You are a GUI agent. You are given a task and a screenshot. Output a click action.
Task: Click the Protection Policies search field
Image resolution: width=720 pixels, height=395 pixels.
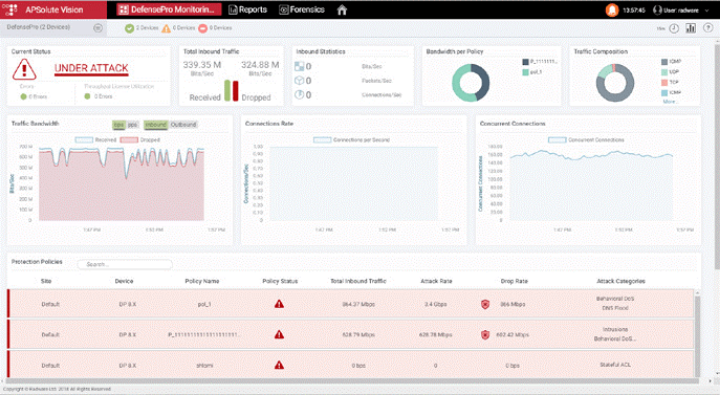click(x=125, y=264)
